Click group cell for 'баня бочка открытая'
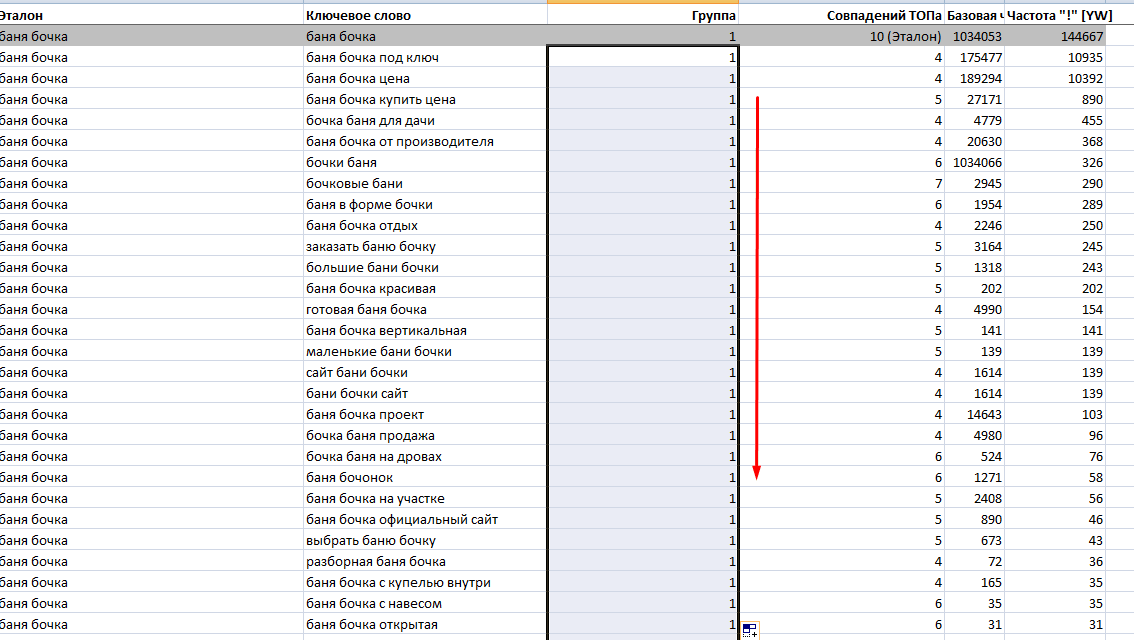This screenshot has height=640, width=1134. coord(643,624)
